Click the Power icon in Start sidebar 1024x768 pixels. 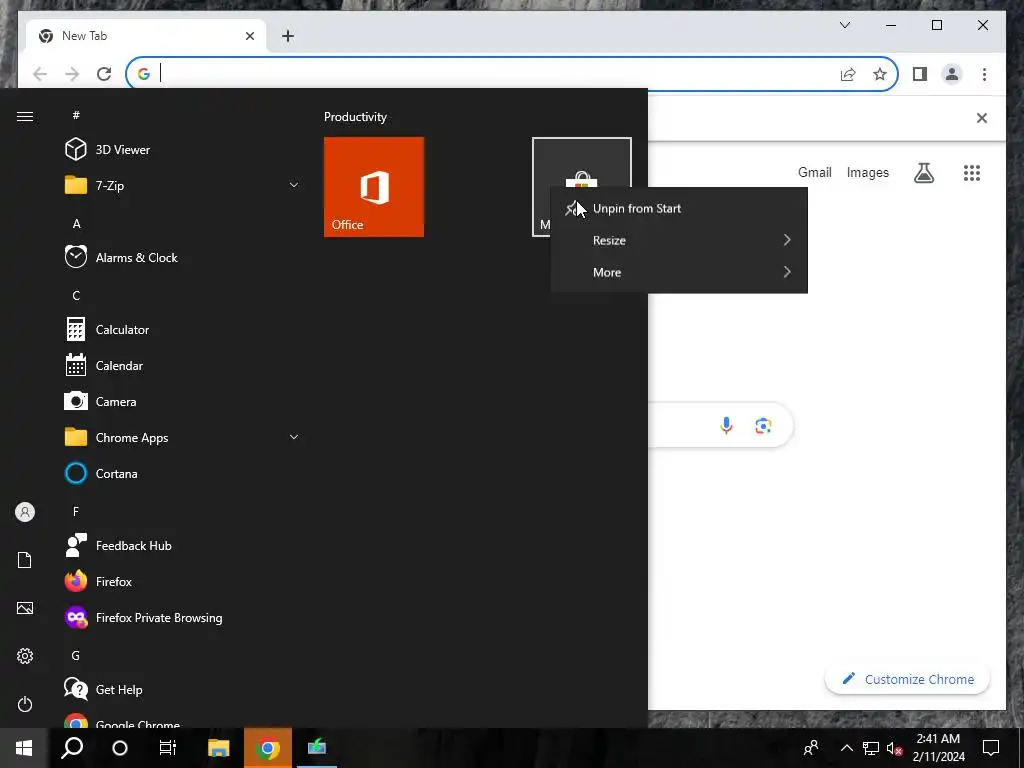click(x=25, y=704)
